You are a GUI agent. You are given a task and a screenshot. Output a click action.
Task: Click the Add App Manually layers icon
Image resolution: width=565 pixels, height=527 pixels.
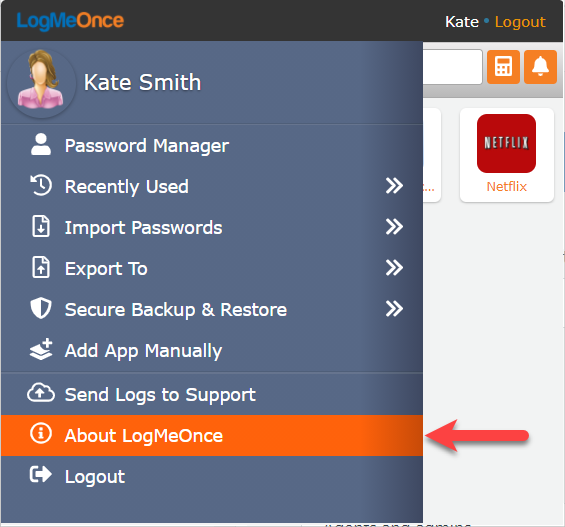(x=41, y=349)
